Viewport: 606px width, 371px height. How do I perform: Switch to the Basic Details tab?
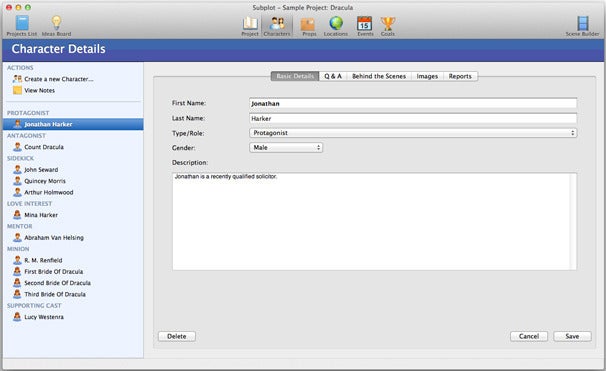(295, 76)
